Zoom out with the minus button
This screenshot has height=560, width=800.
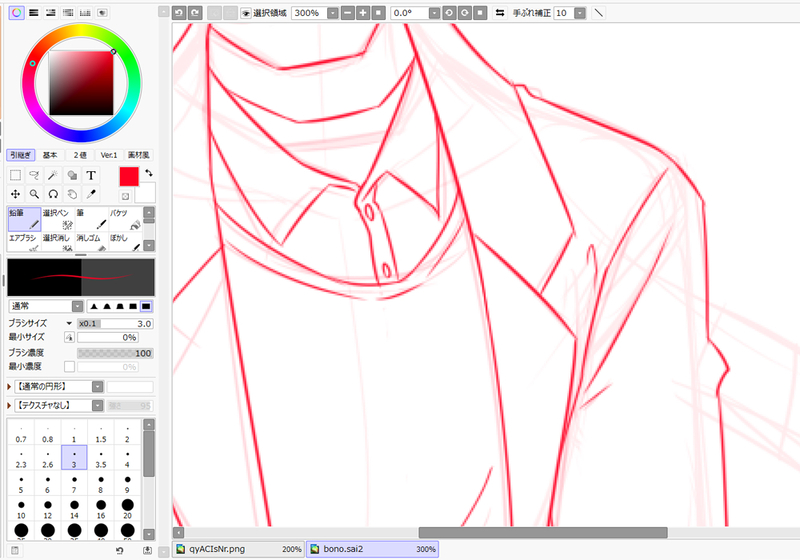pos(348,13)
